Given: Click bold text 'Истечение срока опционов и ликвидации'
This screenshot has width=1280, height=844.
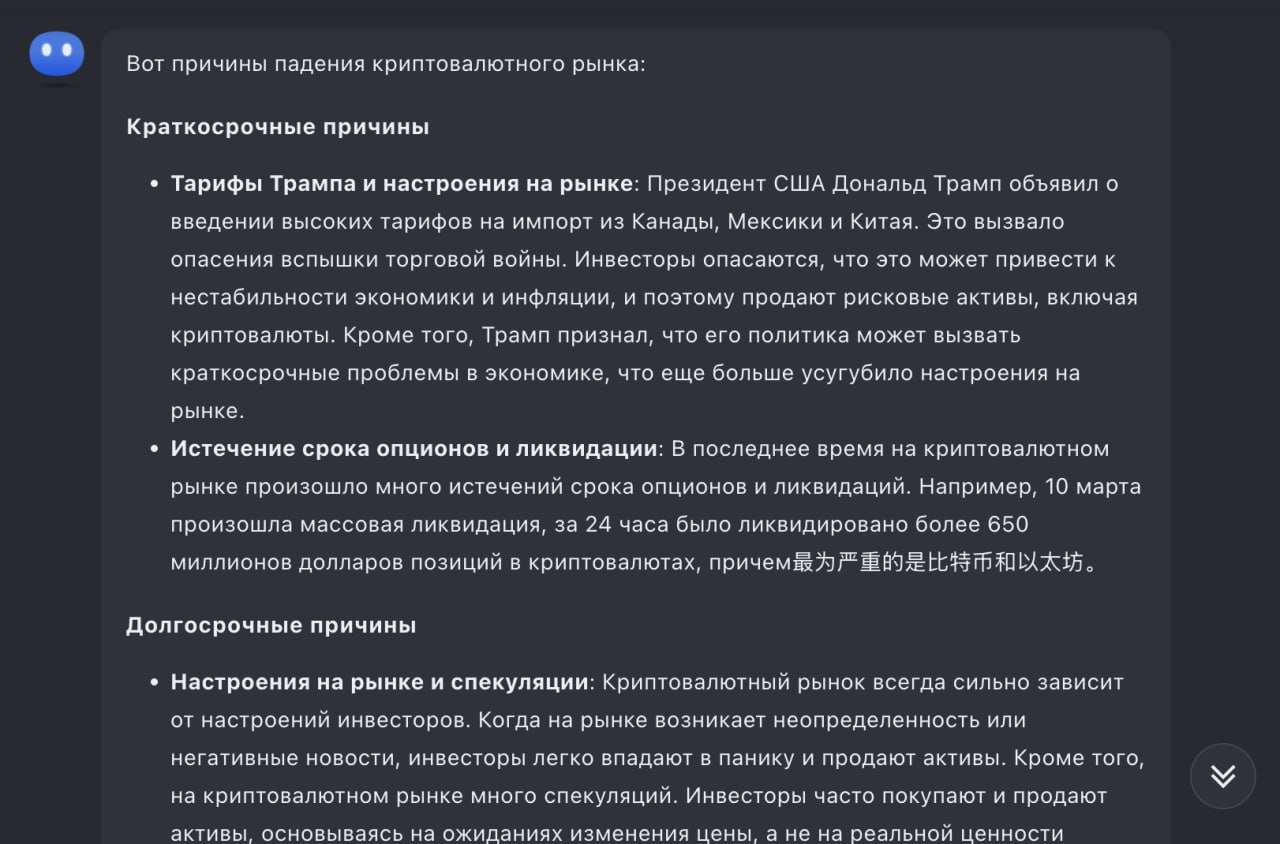Looking at the screenshot, I should coord(414,449).
